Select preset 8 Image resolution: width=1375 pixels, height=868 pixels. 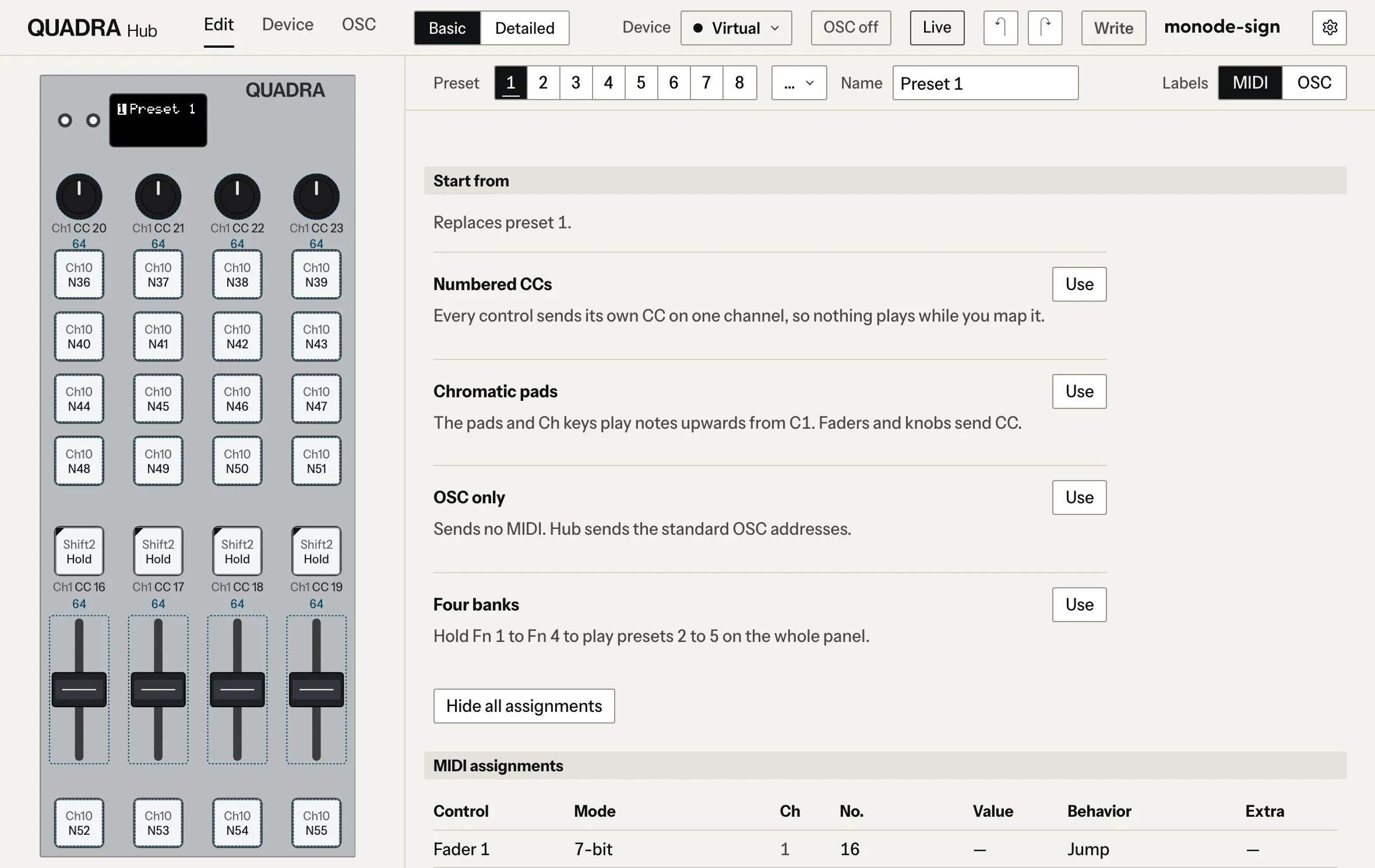(739, 83)
